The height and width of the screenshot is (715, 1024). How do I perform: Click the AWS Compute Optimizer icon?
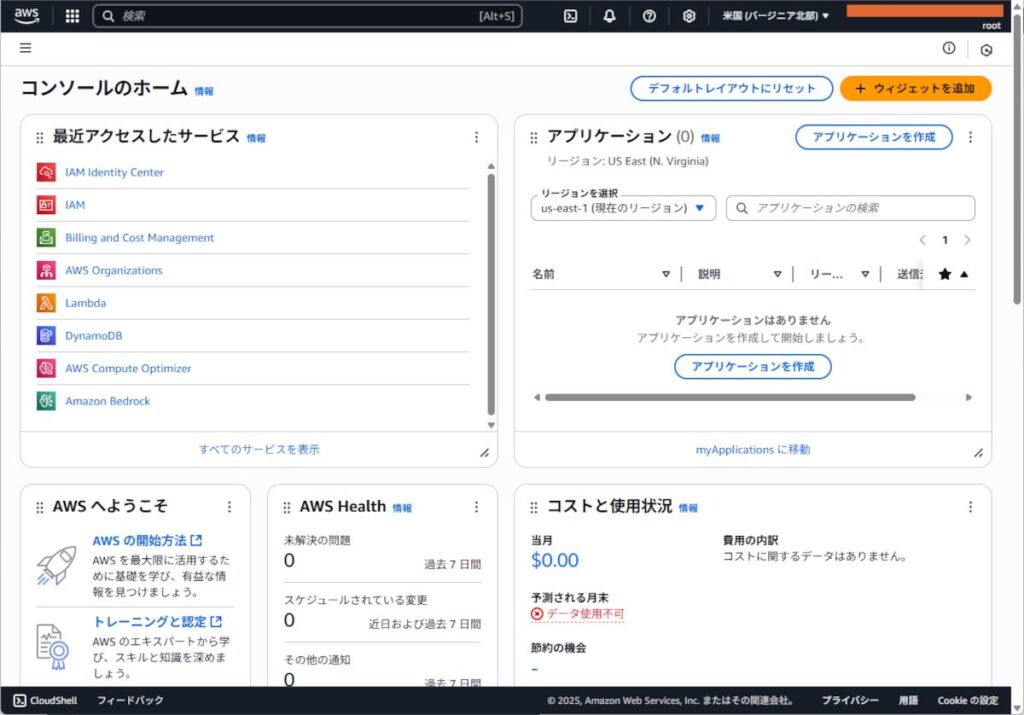pos(46,368)
